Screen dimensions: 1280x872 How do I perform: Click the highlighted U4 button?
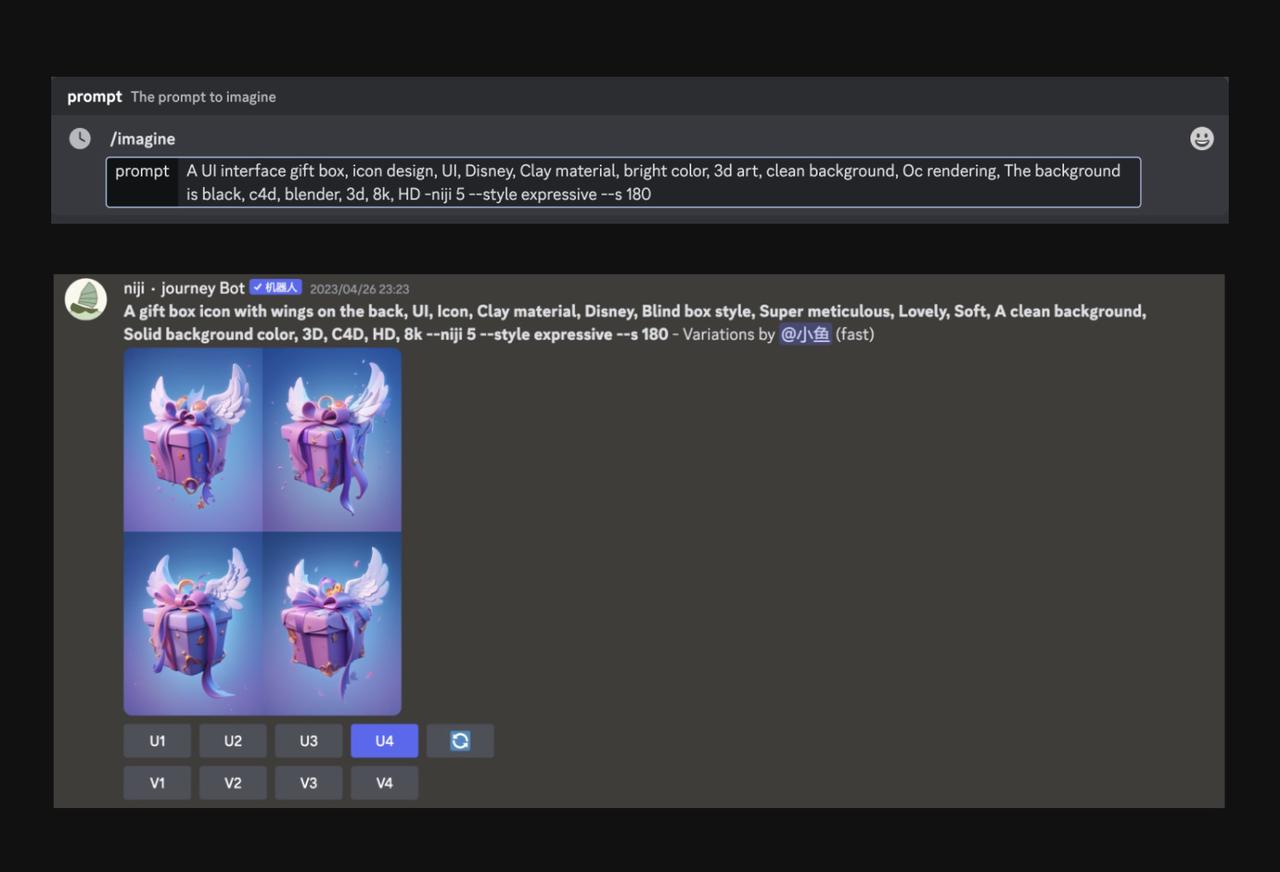pos(384,741)
